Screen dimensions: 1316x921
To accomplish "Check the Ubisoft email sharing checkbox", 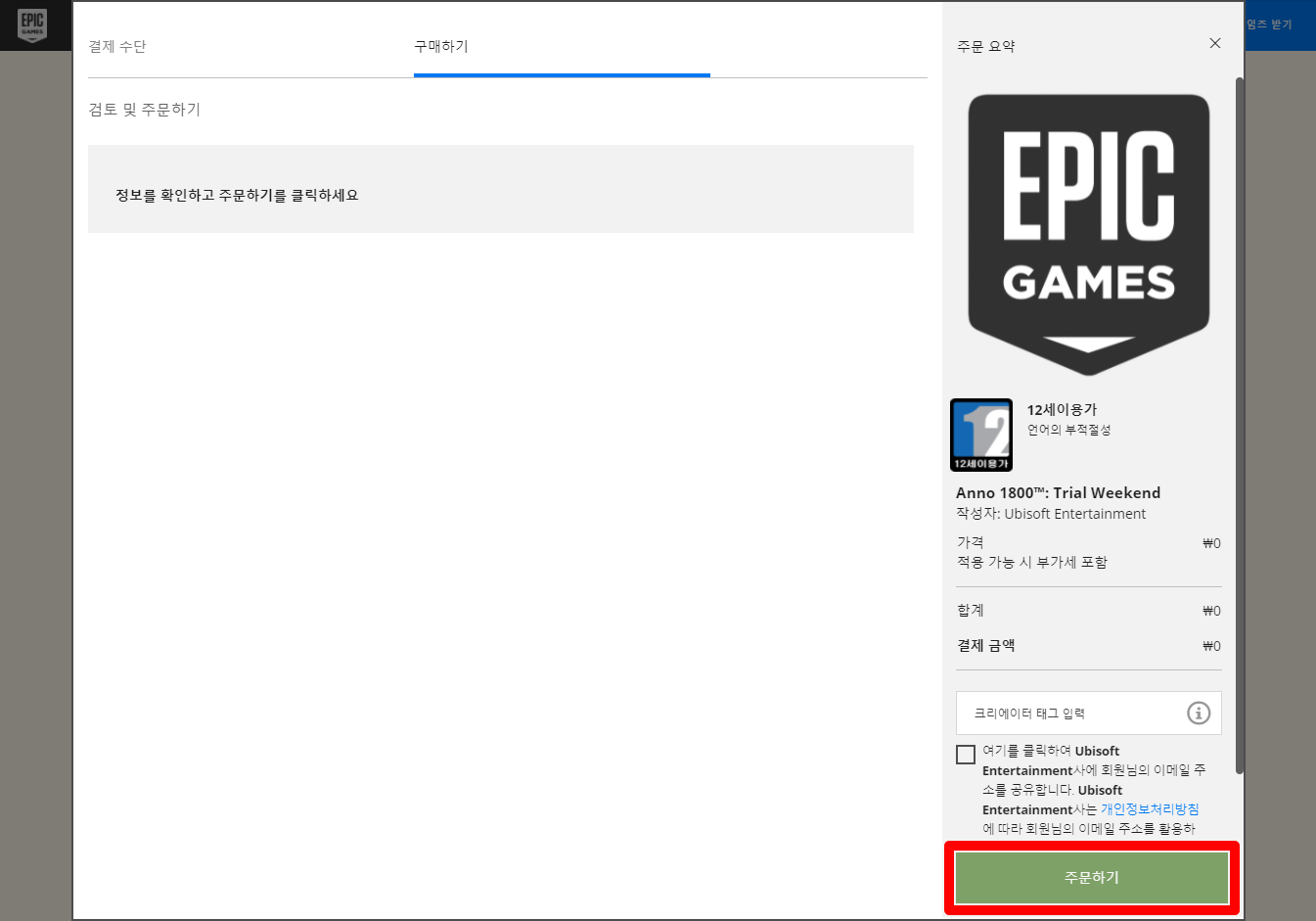I will tap(966, 755).
